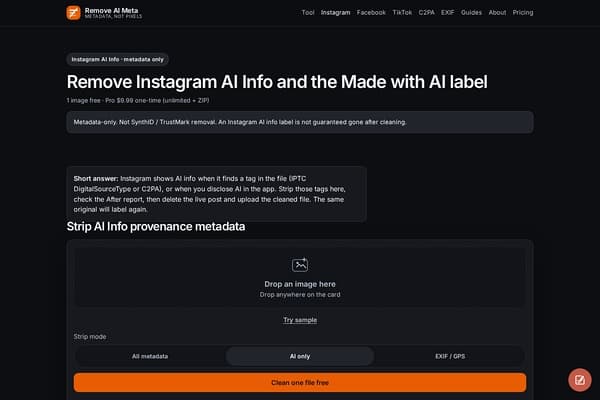This screenshot has width=600, height=400.
Task: Click the Drop anywhere on the card text
Action: click(x=300, y=295)
